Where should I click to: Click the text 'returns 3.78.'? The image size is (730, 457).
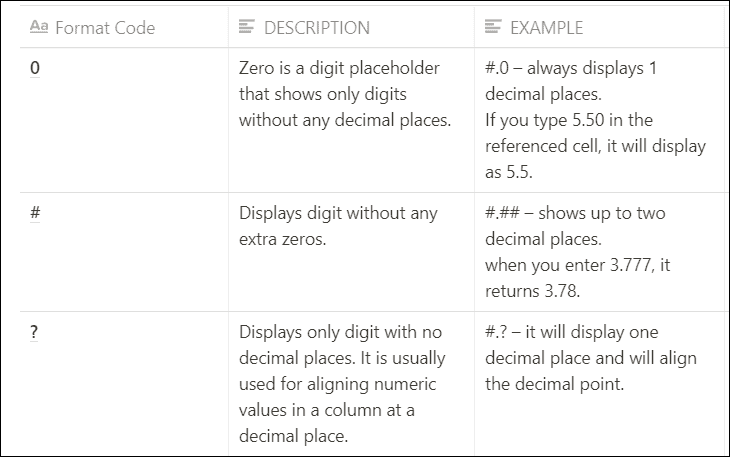pyautogui.click(x=533, y=291)
